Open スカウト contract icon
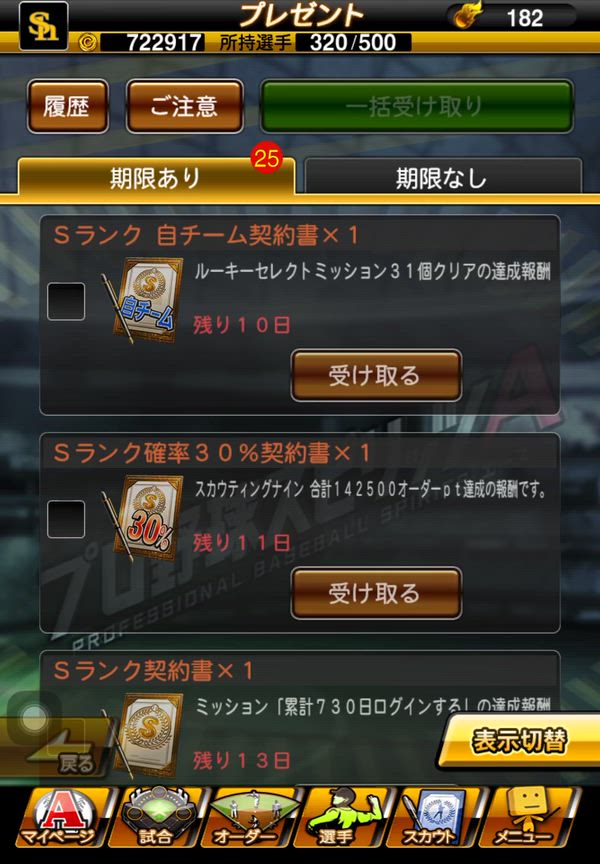 (435, 818)
